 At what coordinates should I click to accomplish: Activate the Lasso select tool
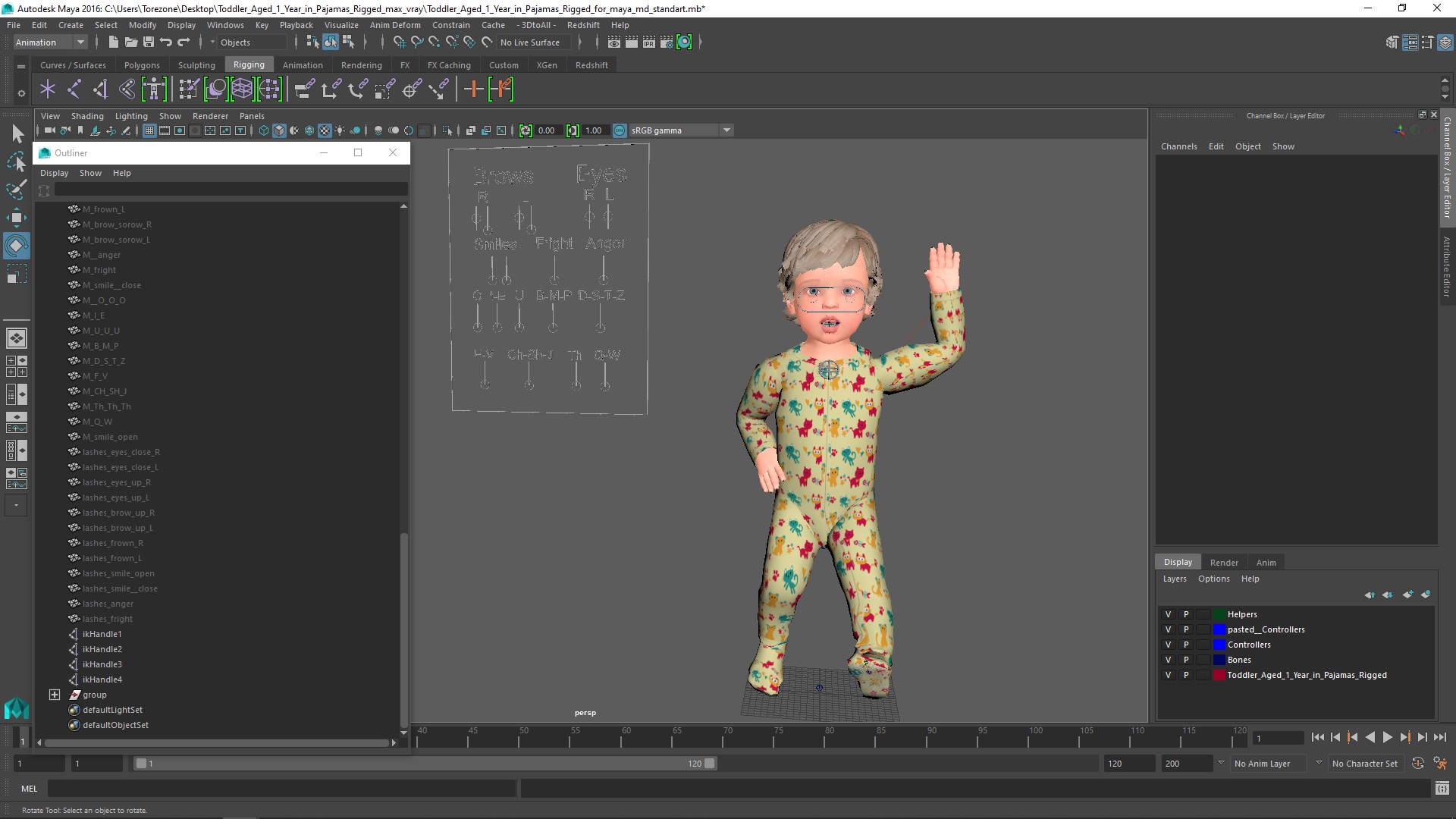16,162
